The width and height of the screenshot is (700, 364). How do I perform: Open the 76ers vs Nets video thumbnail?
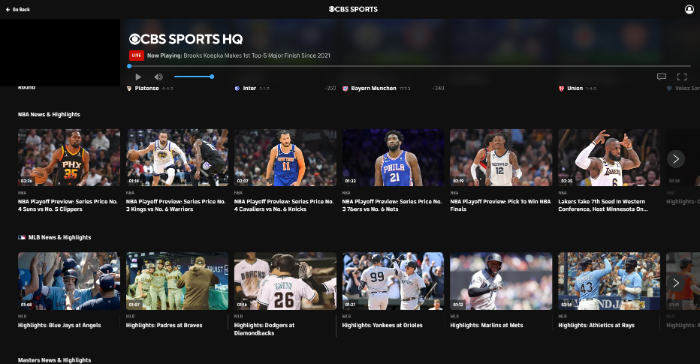(393, 157)
